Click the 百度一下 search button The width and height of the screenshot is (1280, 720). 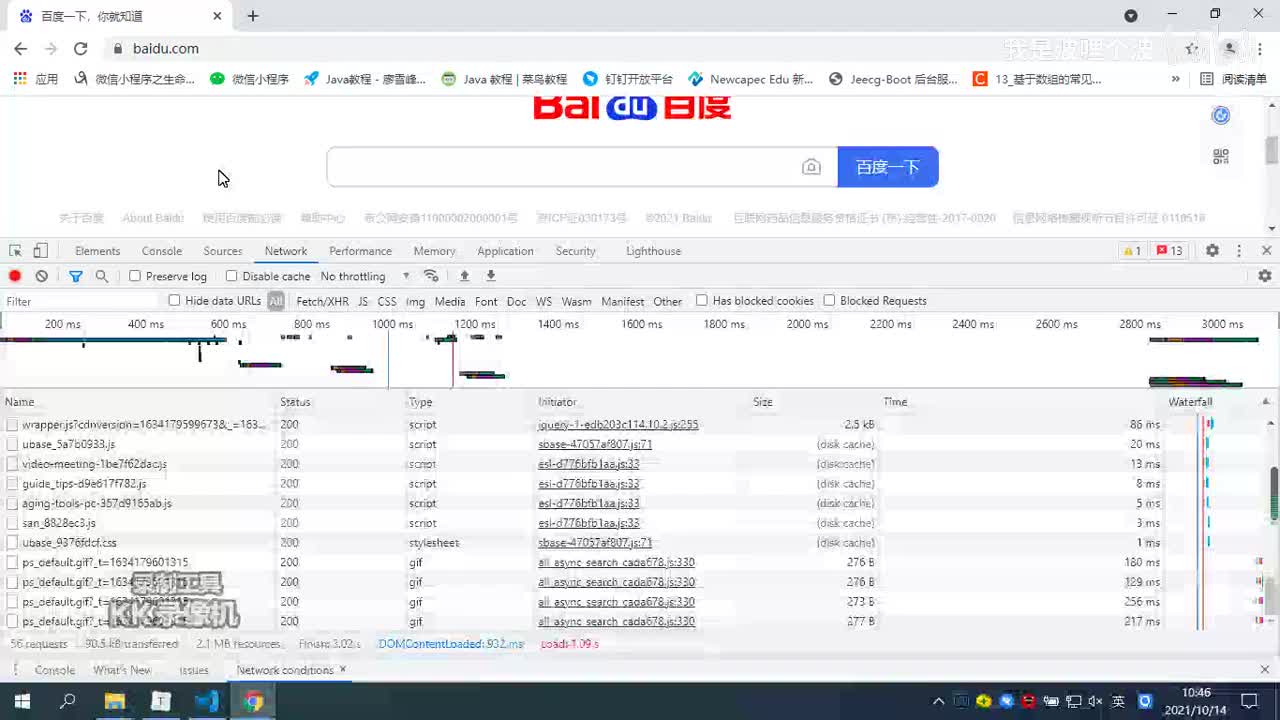[887, 167]
